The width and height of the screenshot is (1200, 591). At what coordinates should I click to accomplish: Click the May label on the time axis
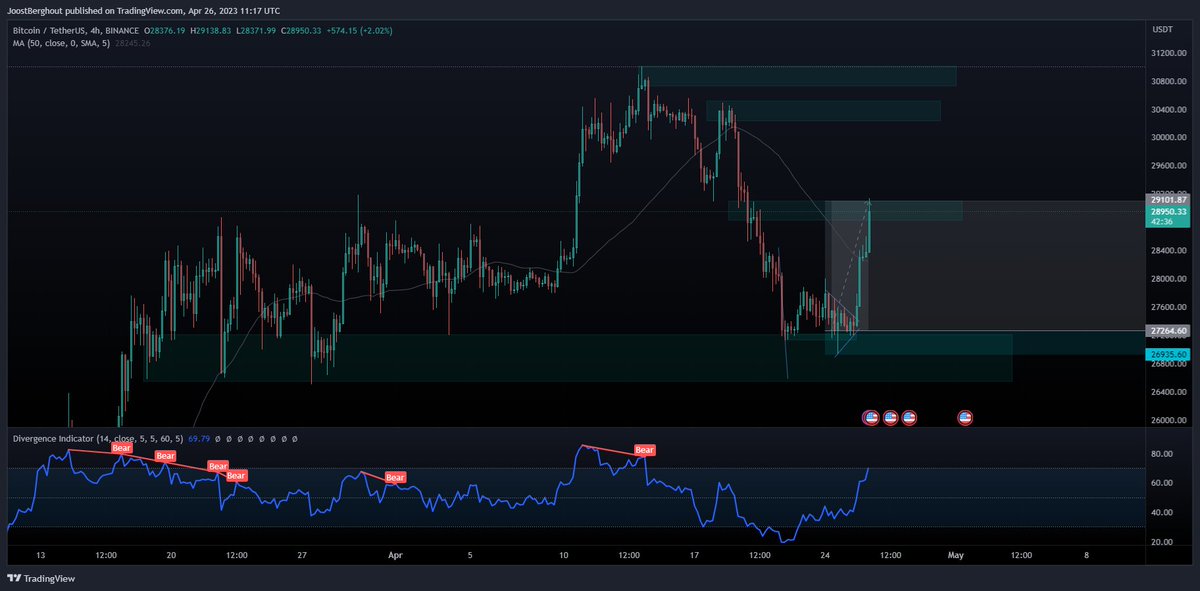click(955, 556)
